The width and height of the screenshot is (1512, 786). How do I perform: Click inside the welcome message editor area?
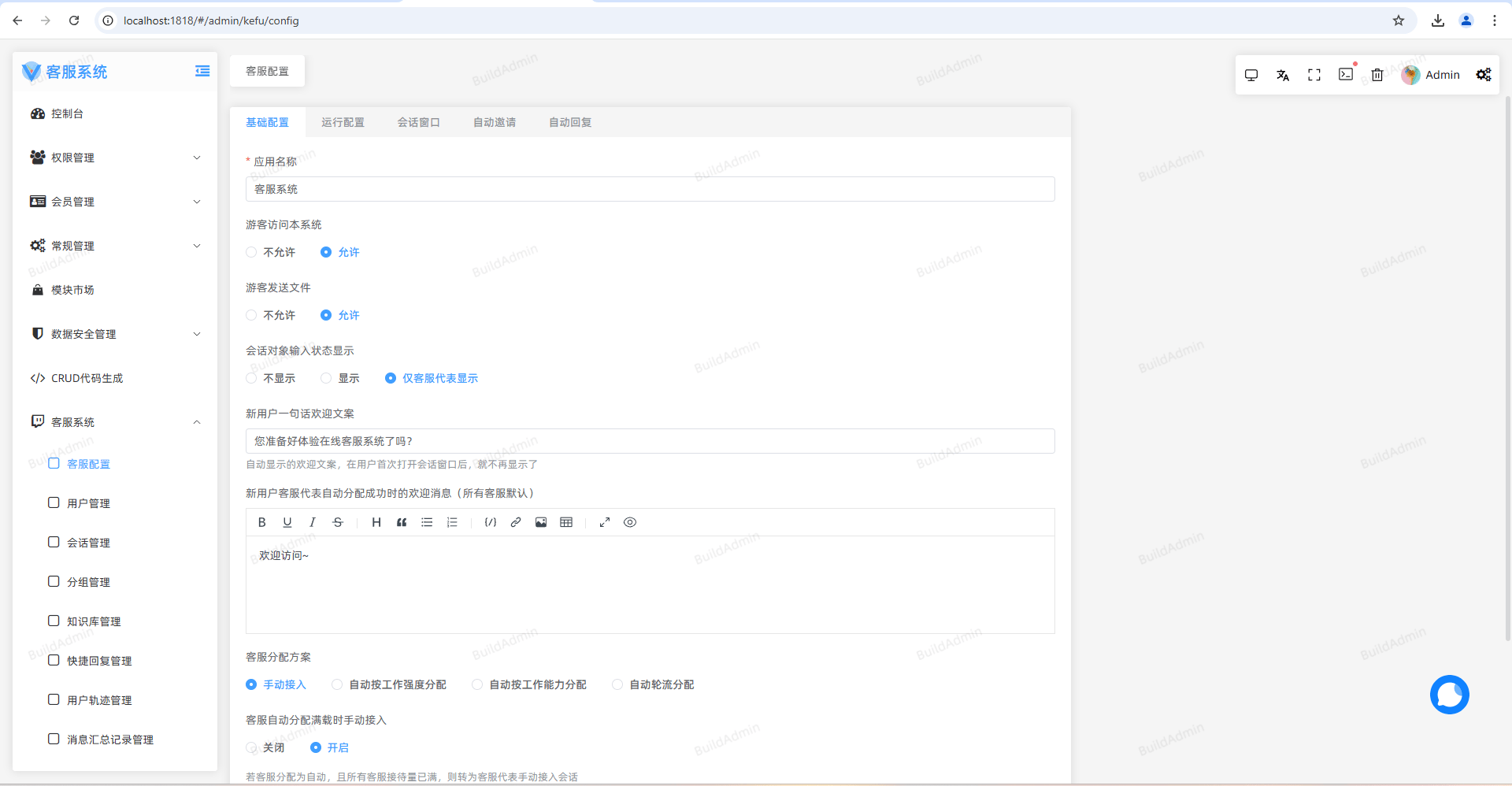point(650,584)
